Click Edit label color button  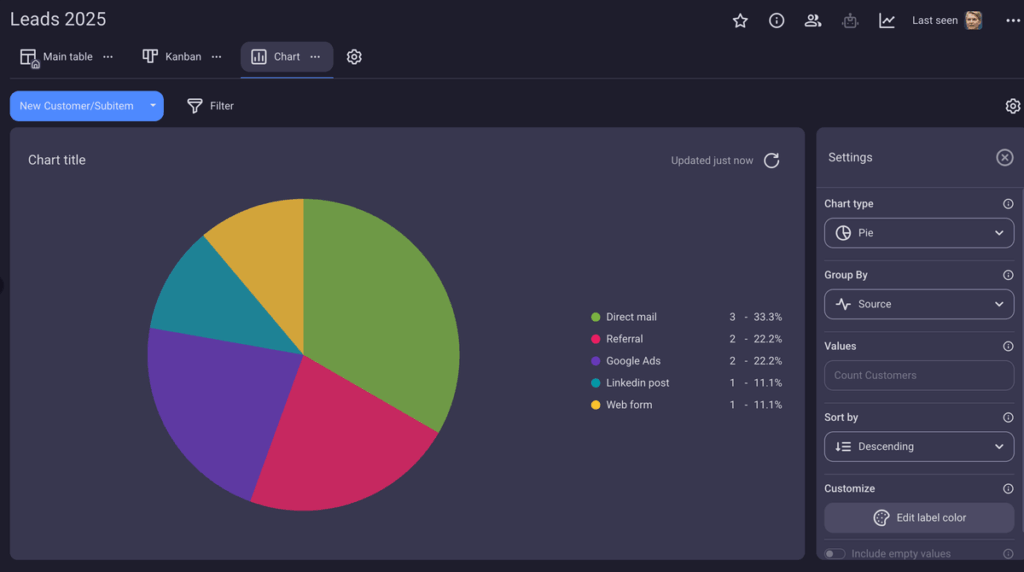pos(919,518)
